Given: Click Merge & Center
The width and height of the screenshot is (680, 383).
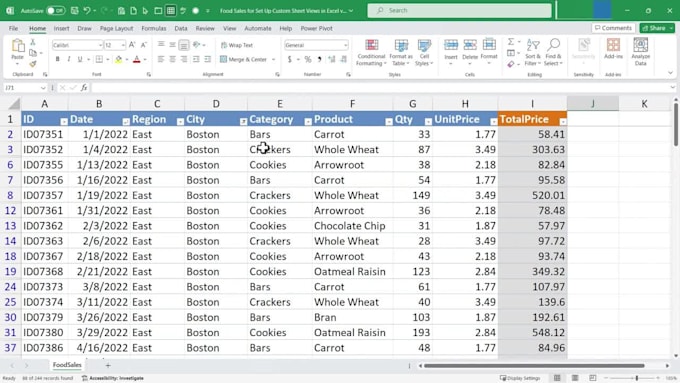Looking at the screenshot, I should click(x=243, y=59).
